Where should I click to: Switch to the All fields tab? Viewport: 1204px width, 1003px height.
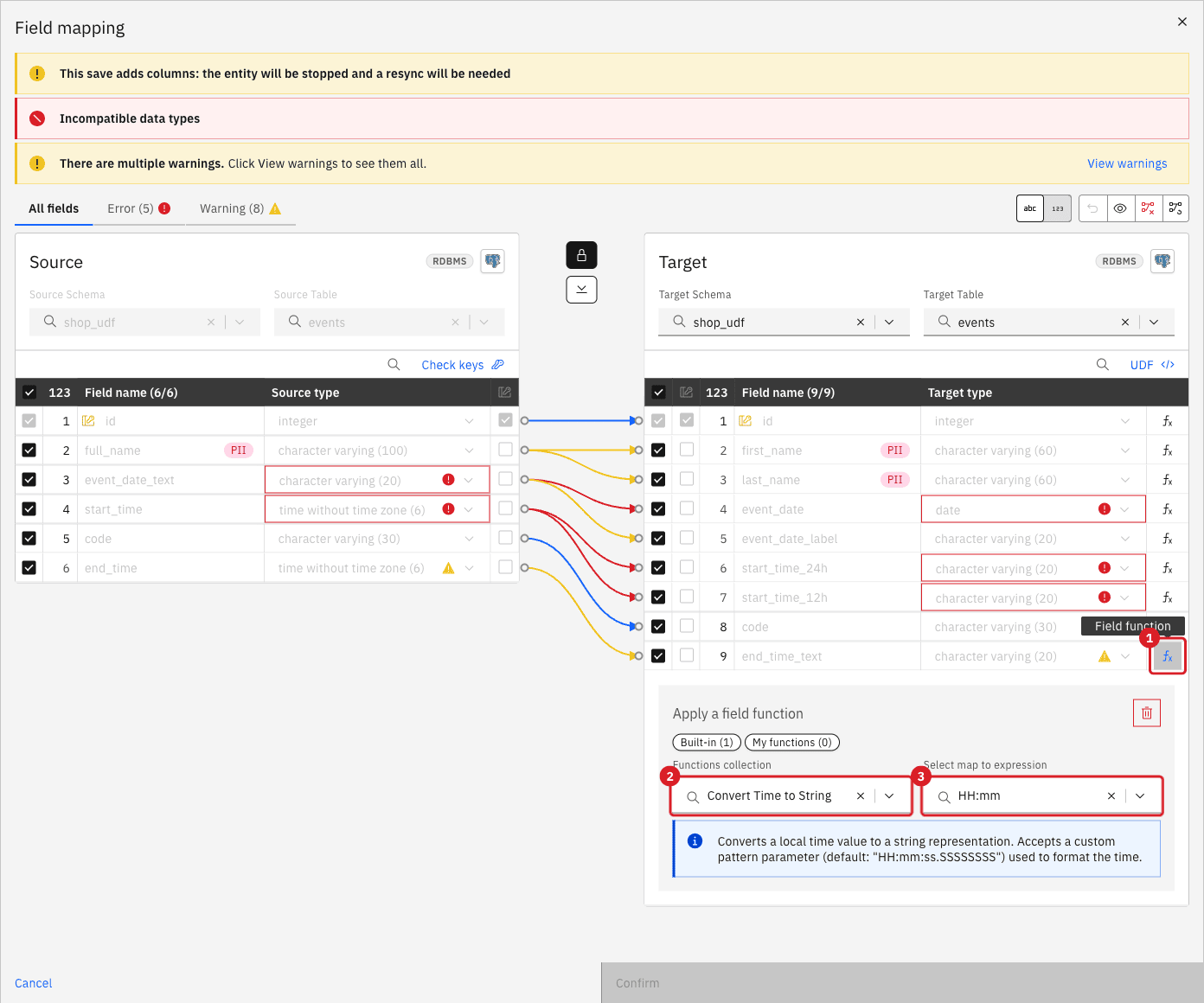click(x=54, y=208)
